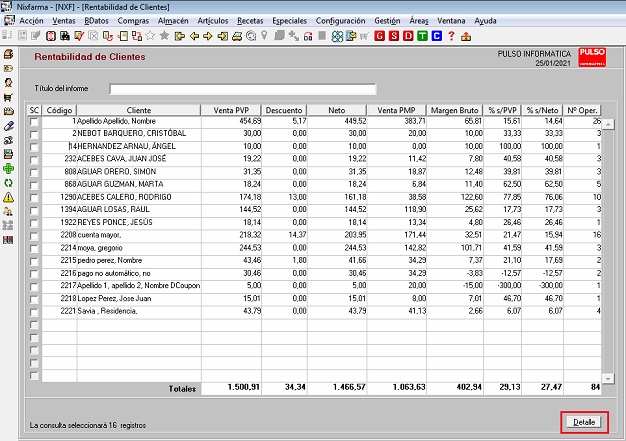Click the form with red checkmark icon
This screenshot has width=626, height=441.
tap(79, 36)
